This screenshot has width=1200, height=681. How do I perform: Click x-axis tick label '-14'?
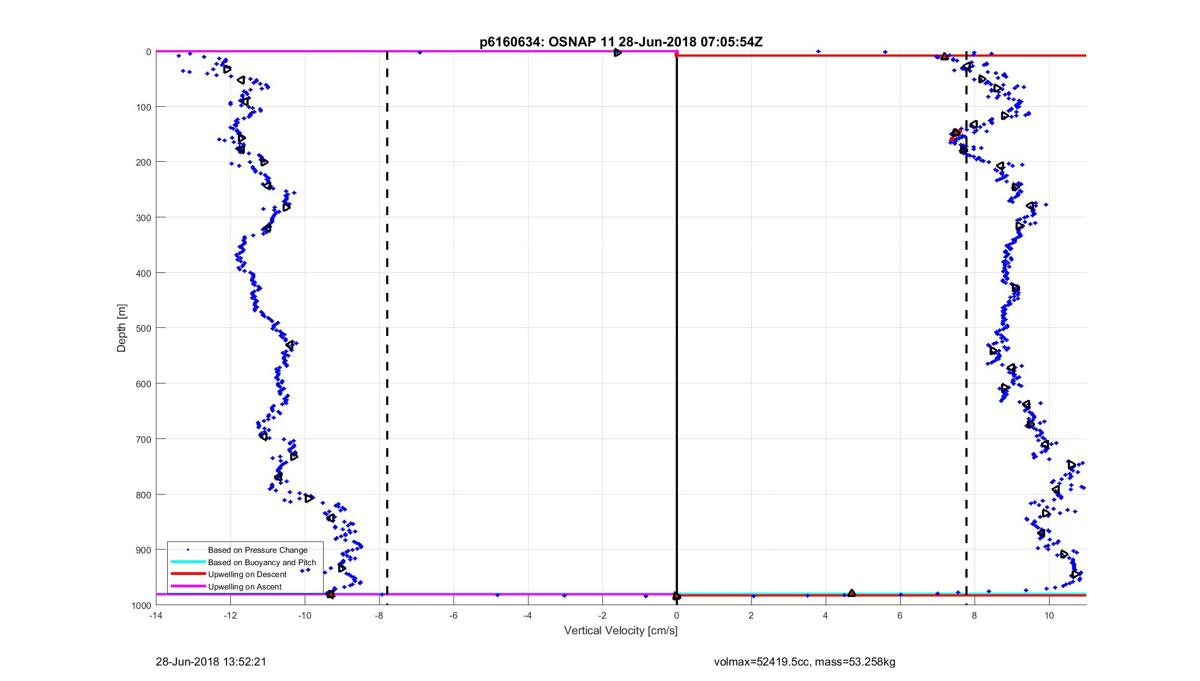[155, 616]
